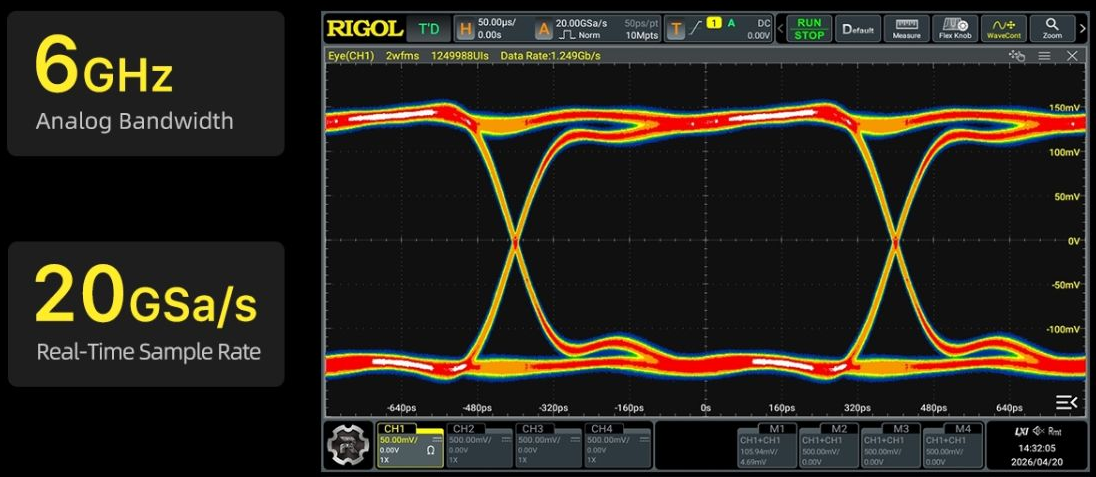Screen dimensions: 1096x477
Task: Click the M1 105.94mV/ scale value
Action: pyautogui.click(x=758, y=451)
